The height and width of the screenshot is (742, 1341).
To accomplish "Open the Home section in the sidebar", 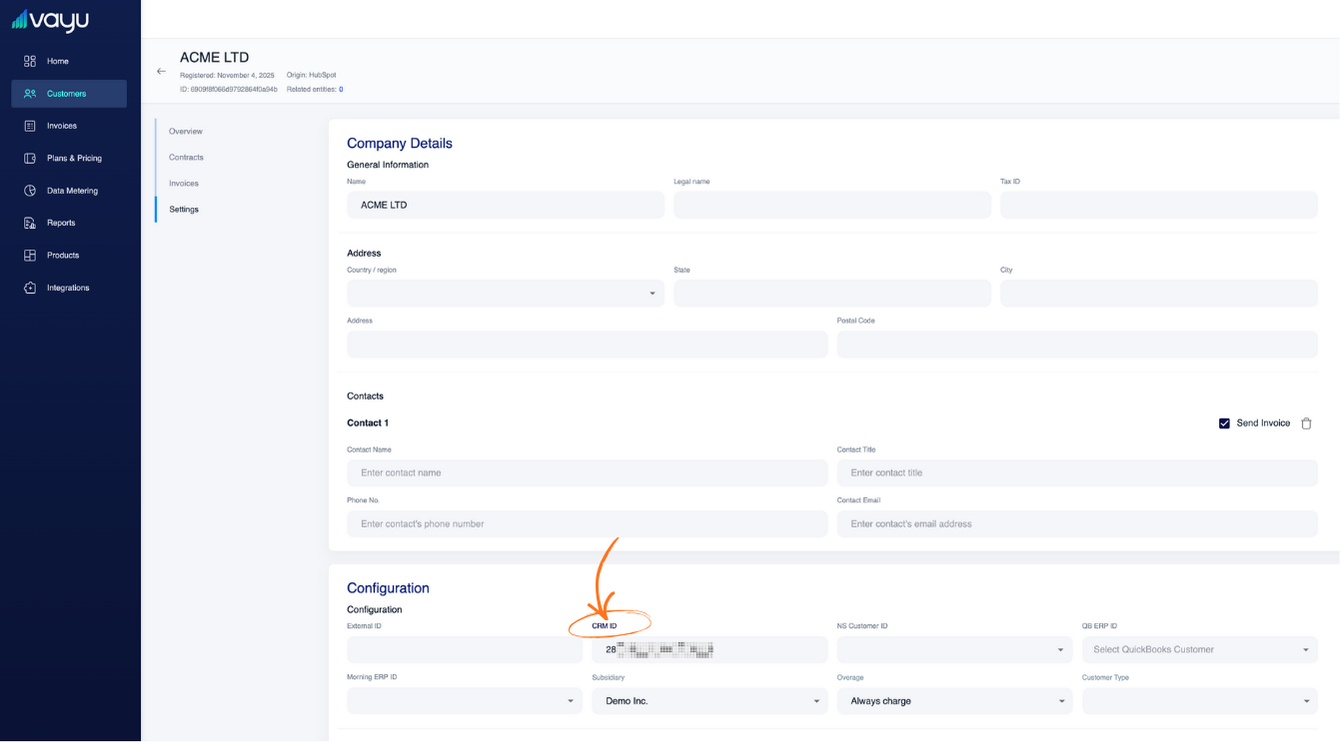I will click(x=57, y=60).
